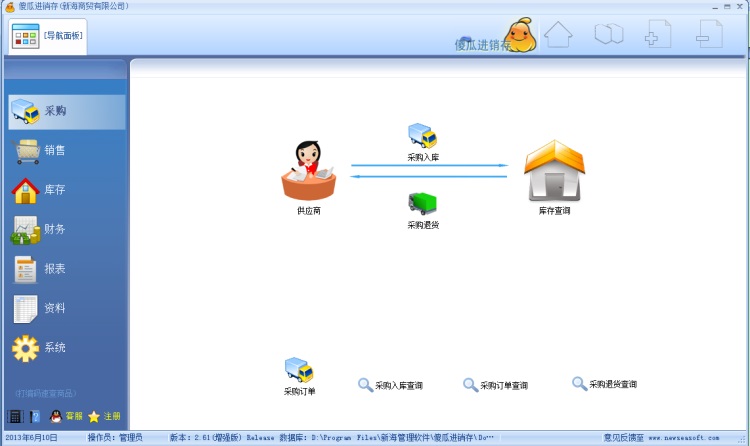This screenshot has height=446, width=750.
Task: Click the 采购退货查询 search link
Action: (604, 384)
